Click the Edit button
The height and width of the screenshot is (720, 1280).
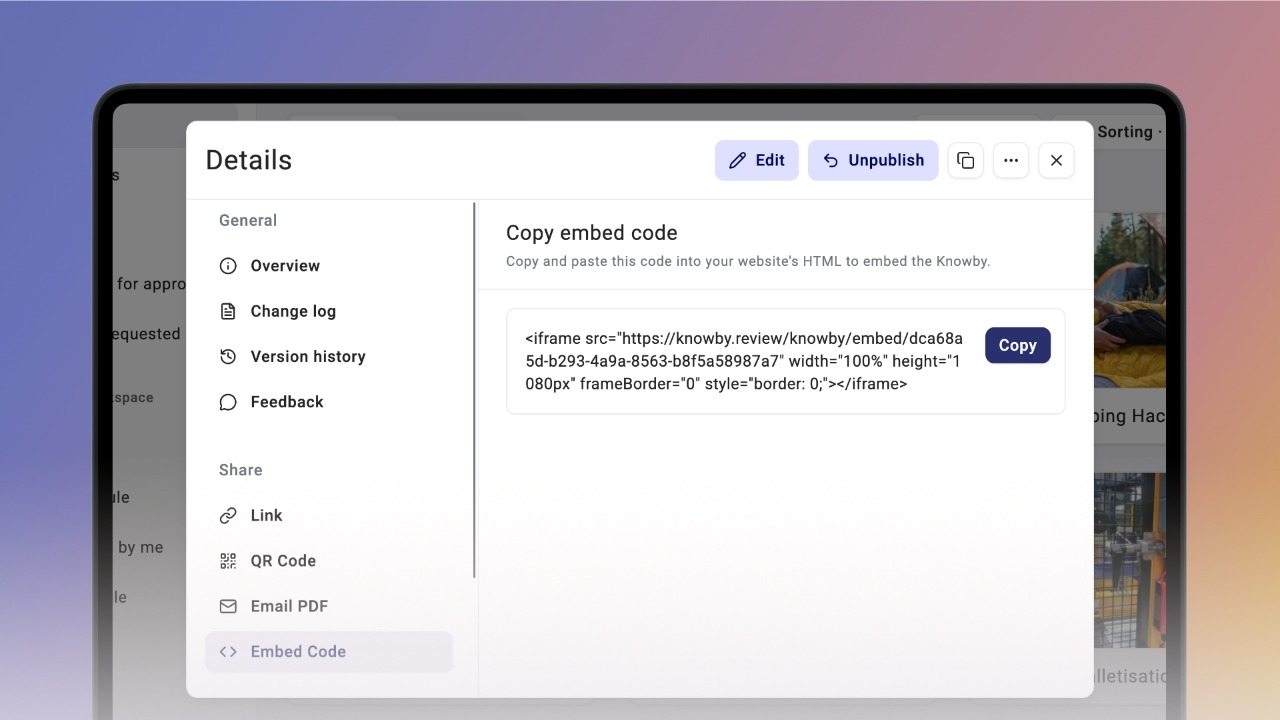point(757,160)
